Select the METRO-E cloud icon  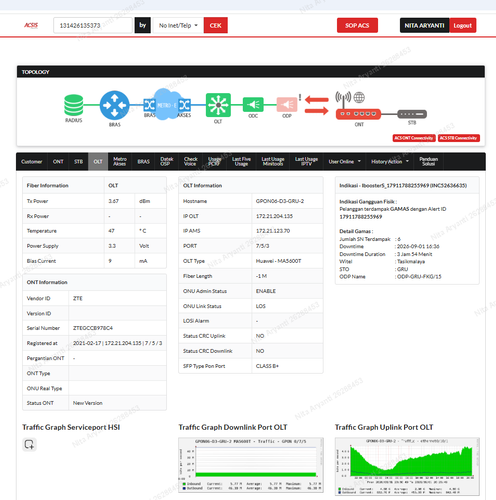[167, 105]
